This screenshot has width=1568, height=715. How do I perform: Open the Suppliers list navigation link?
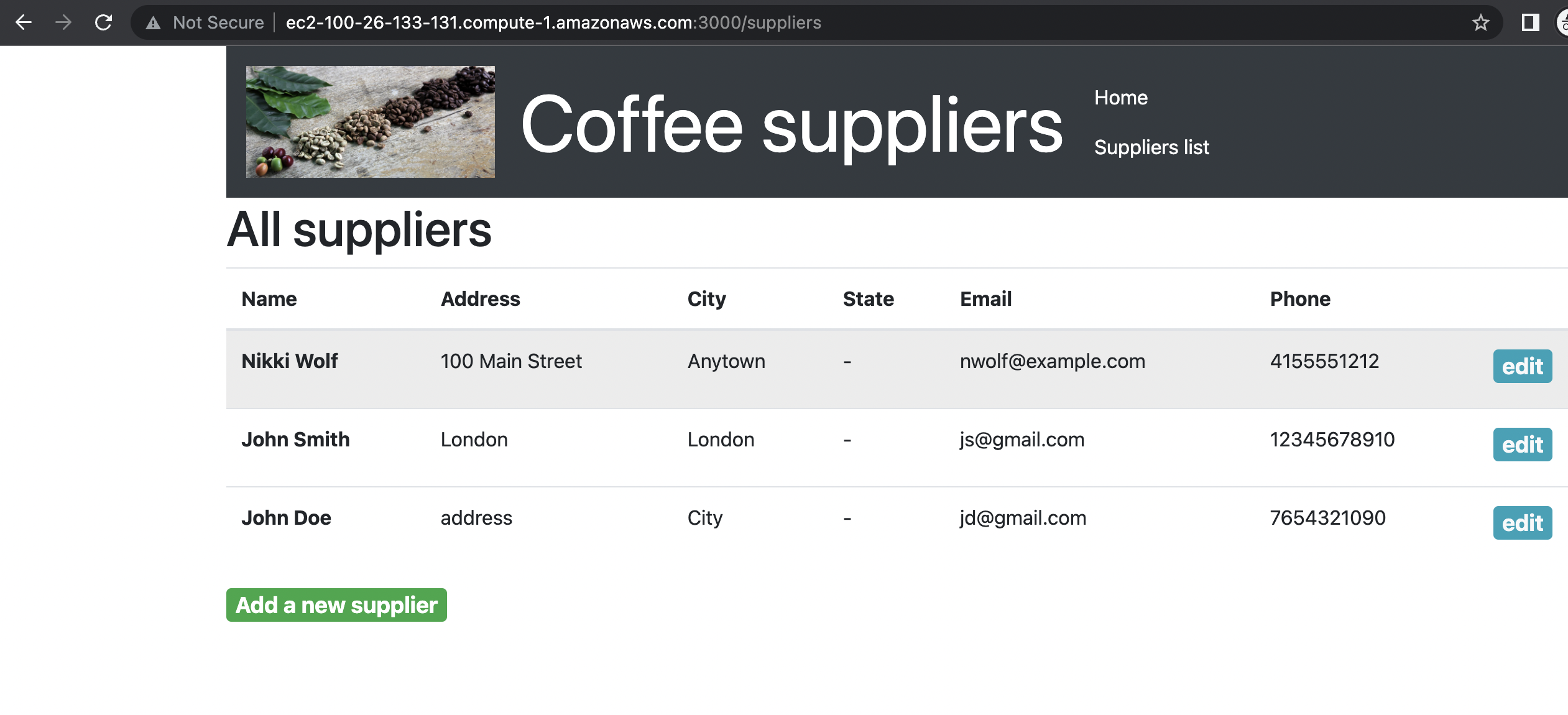1151,147
